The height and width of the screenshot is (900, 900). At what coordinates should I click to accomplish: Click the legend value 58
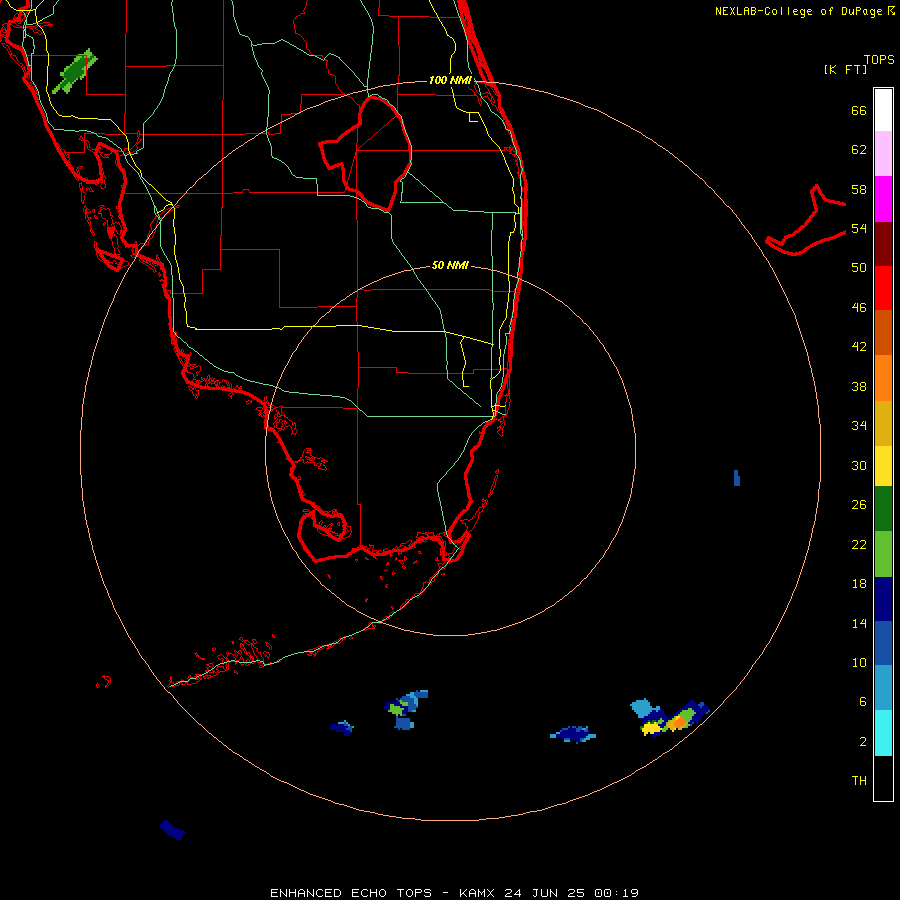click(x=859, y=189)
